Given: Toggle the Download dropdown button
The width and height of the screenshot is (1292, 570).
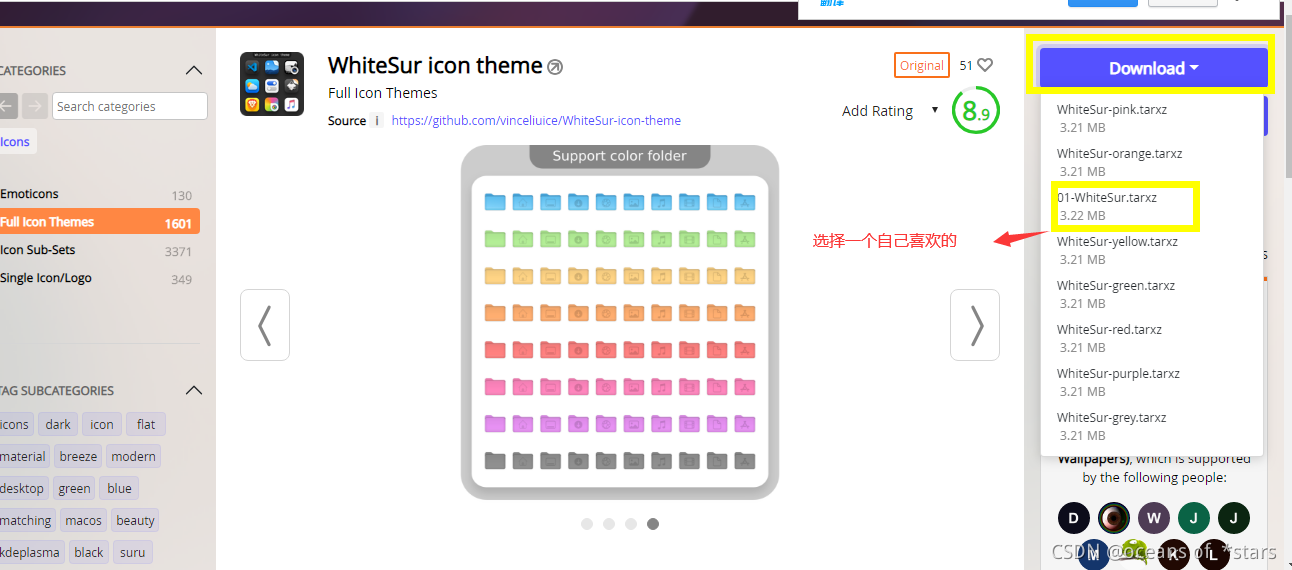Looking at the screenshot, I should tap(1153, 68).
